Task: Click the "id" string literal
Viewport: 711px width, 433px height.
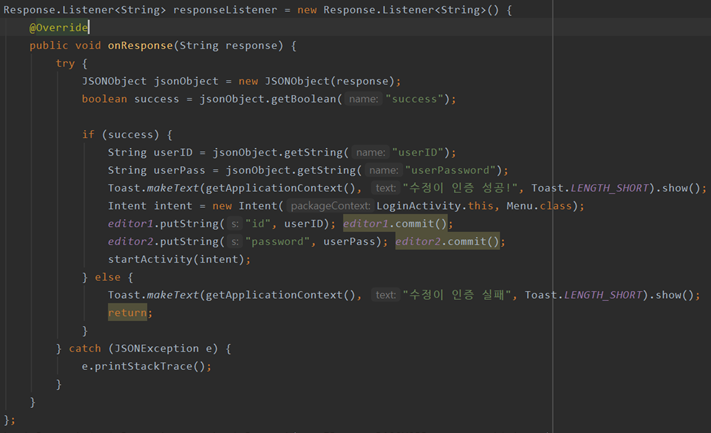Action: coord(258,224)
